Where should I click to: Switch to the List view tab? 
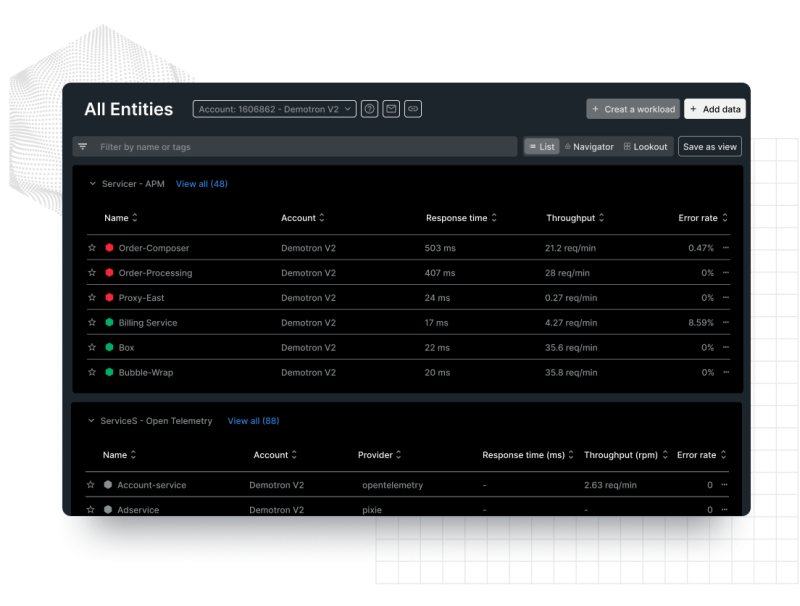540,146
